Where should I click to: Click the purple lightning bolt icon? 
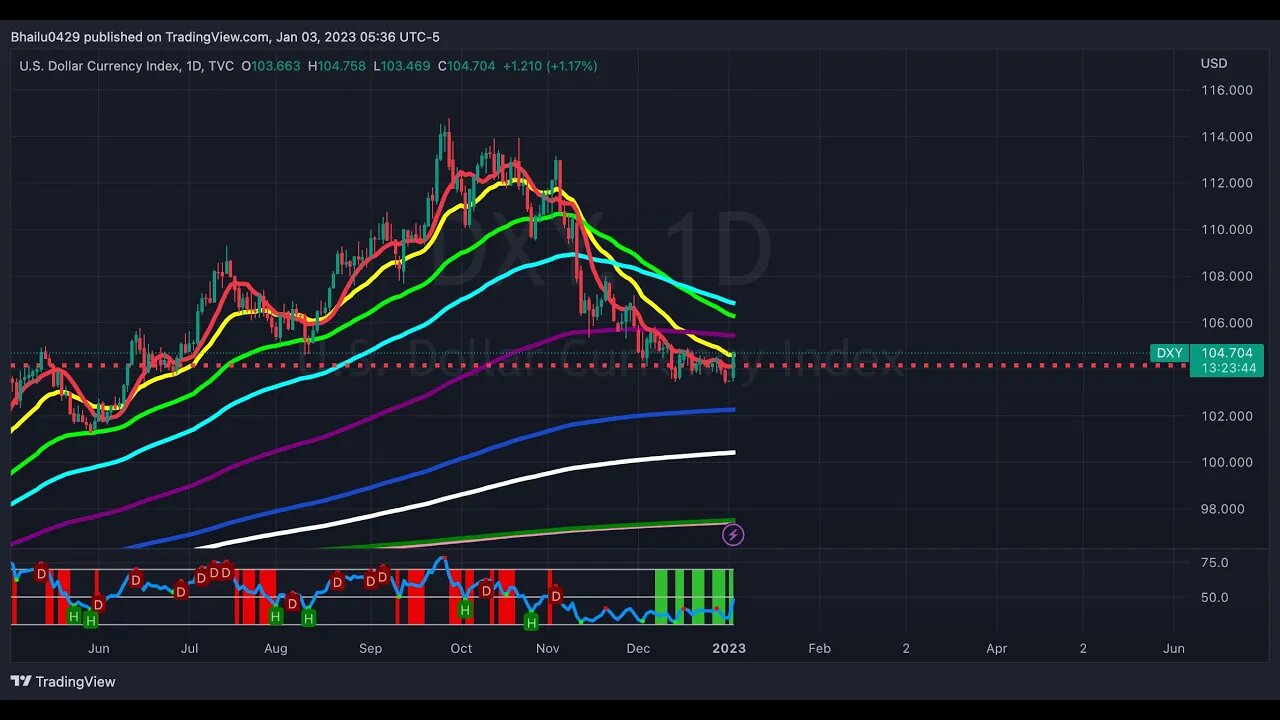pos(733,535)
